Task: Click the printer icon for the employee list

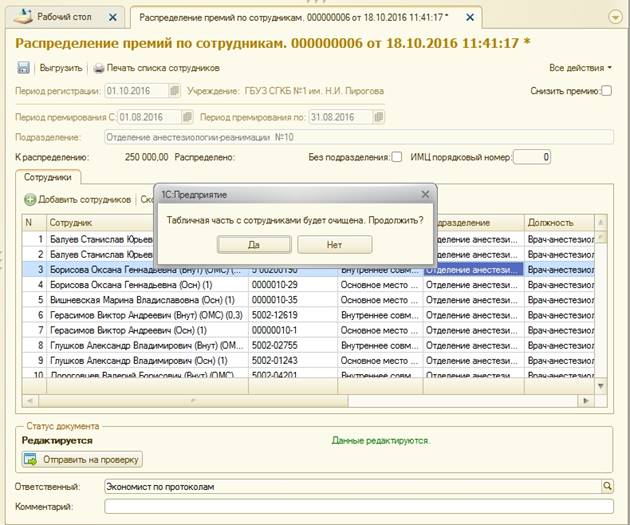Action: click(x=99, y=68)
